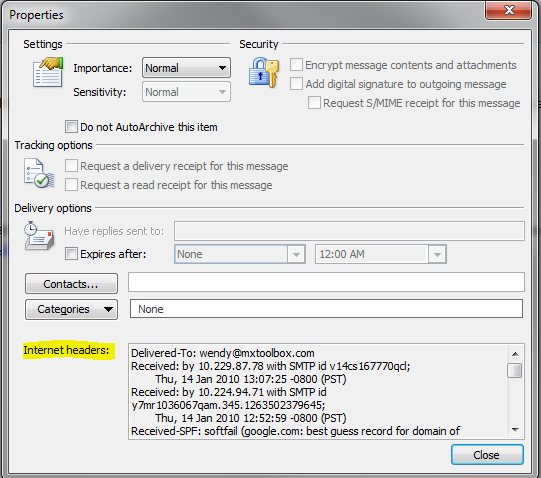Open the Contacts... button

tap(71, 284)
